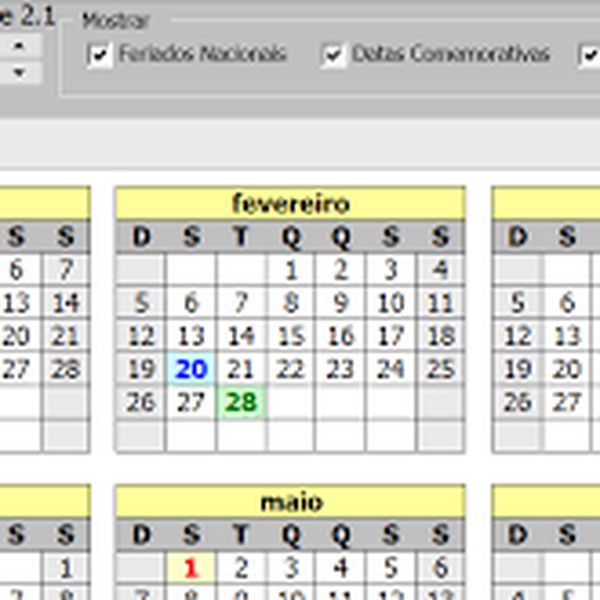Click the maio month header

pos(290,502)
